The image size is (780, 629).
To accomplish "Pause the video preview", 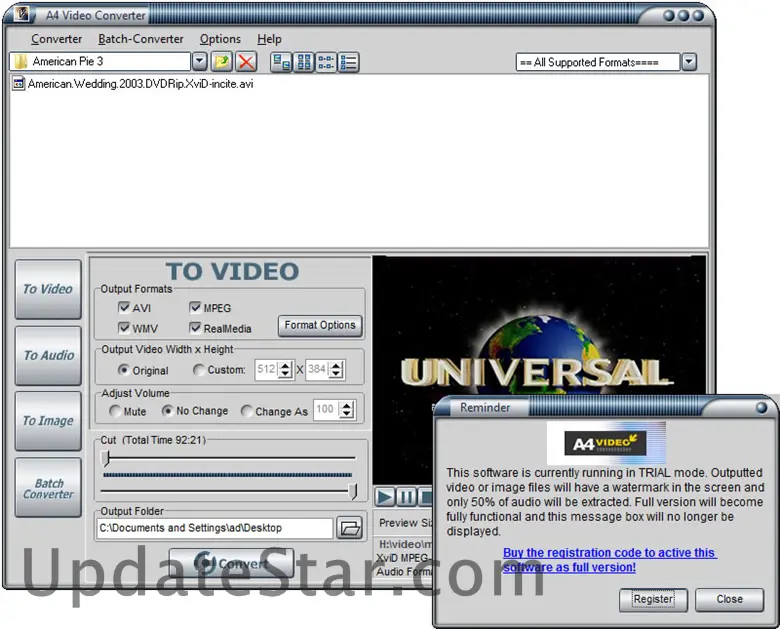I will 406,497.
